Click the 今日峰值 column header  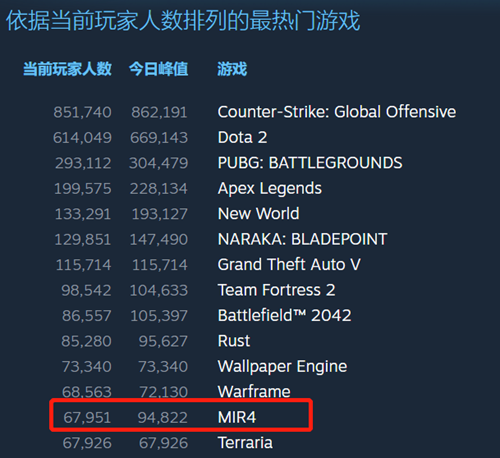[159, 69]
